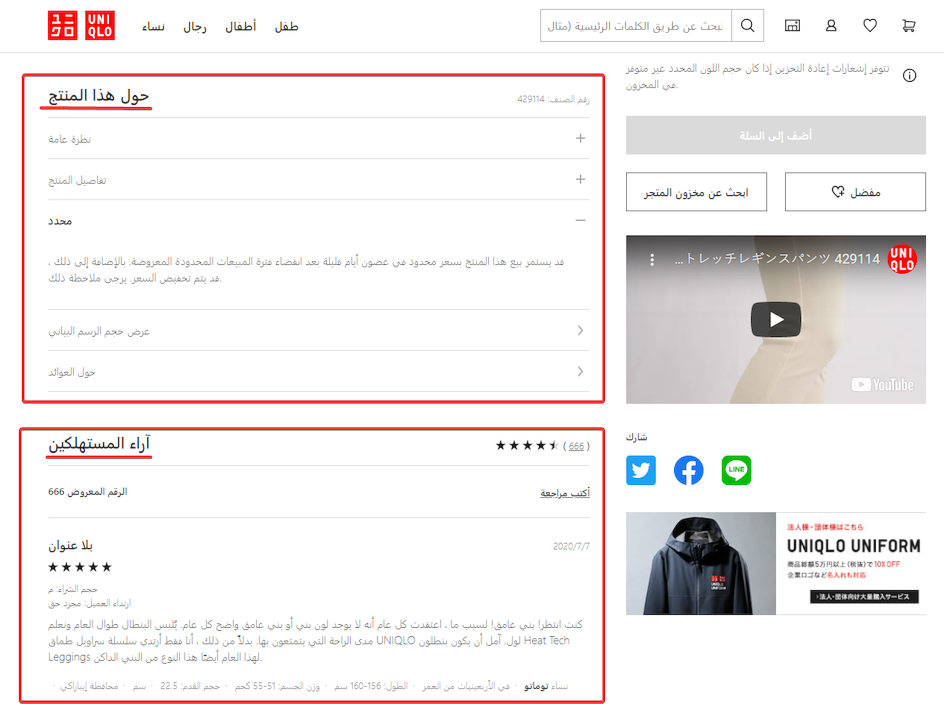
Task: Open the UNIQLO katakana logo home link
Action: tap(62, 25)
